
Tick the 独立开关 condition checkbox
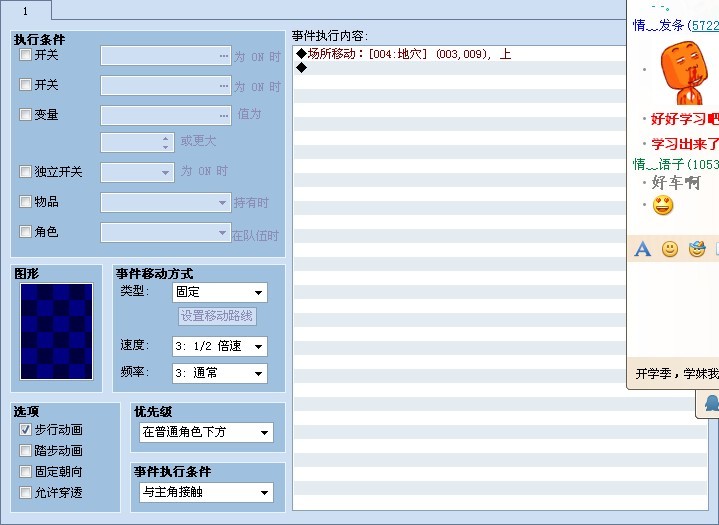click(x=25, y=171)
